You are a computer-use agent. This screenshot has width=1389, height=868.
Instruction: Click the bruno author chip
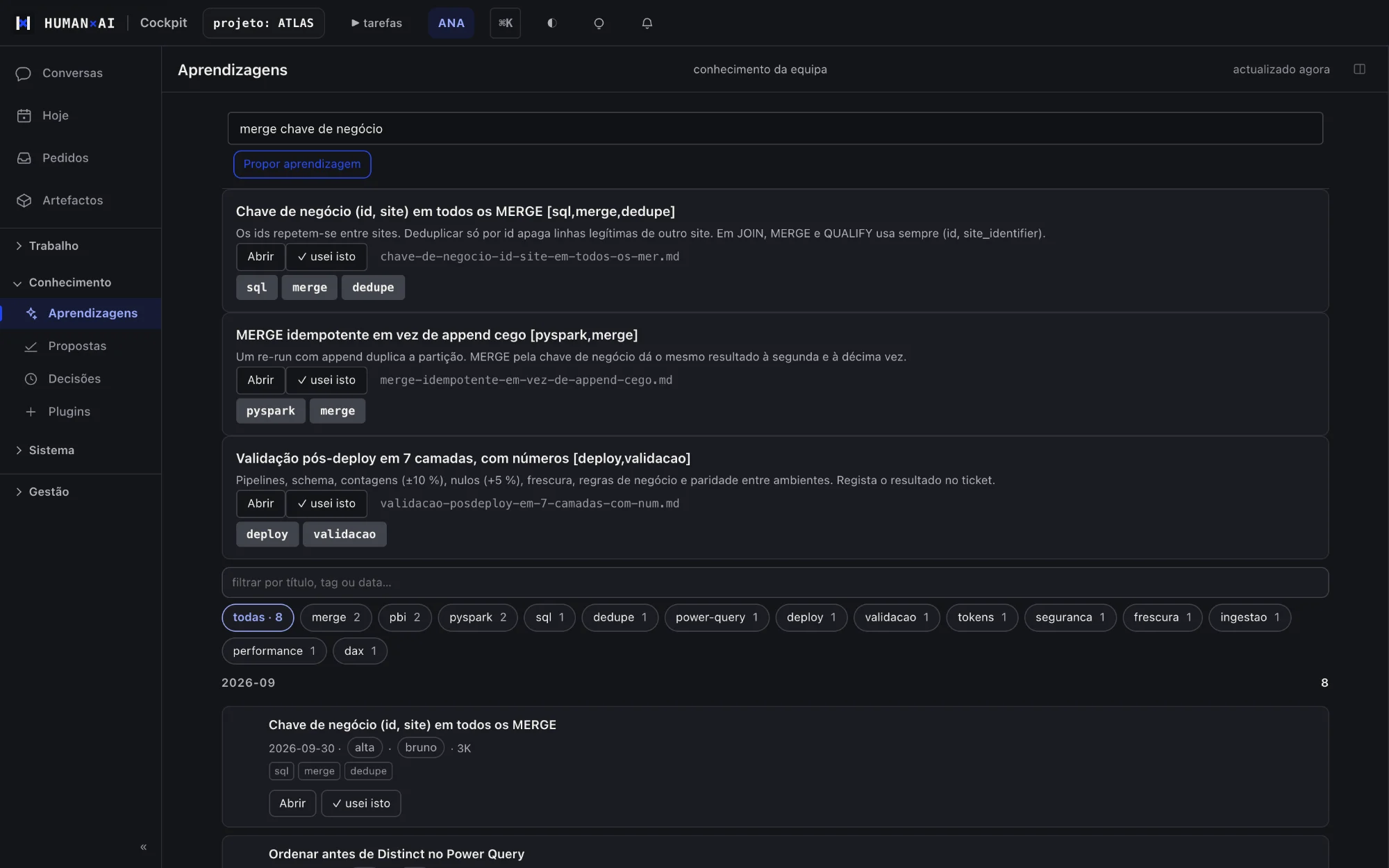tap(421, 747)
